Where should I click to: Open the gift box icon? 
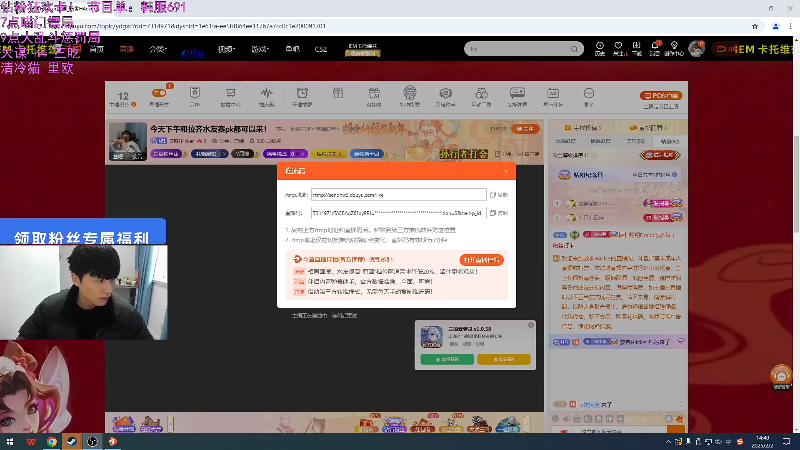pos(338,93)
